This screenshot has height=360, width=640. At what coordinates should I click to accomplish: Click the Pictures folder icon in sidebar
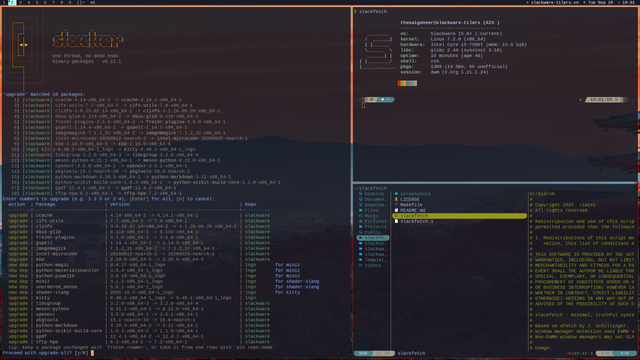point(360,221)
